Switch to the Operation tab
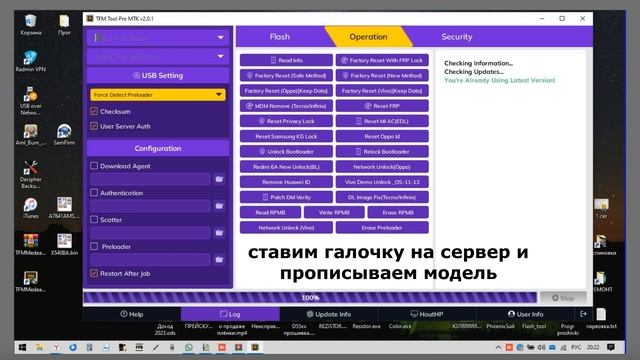The image size is (640, 360). (368, 37)
